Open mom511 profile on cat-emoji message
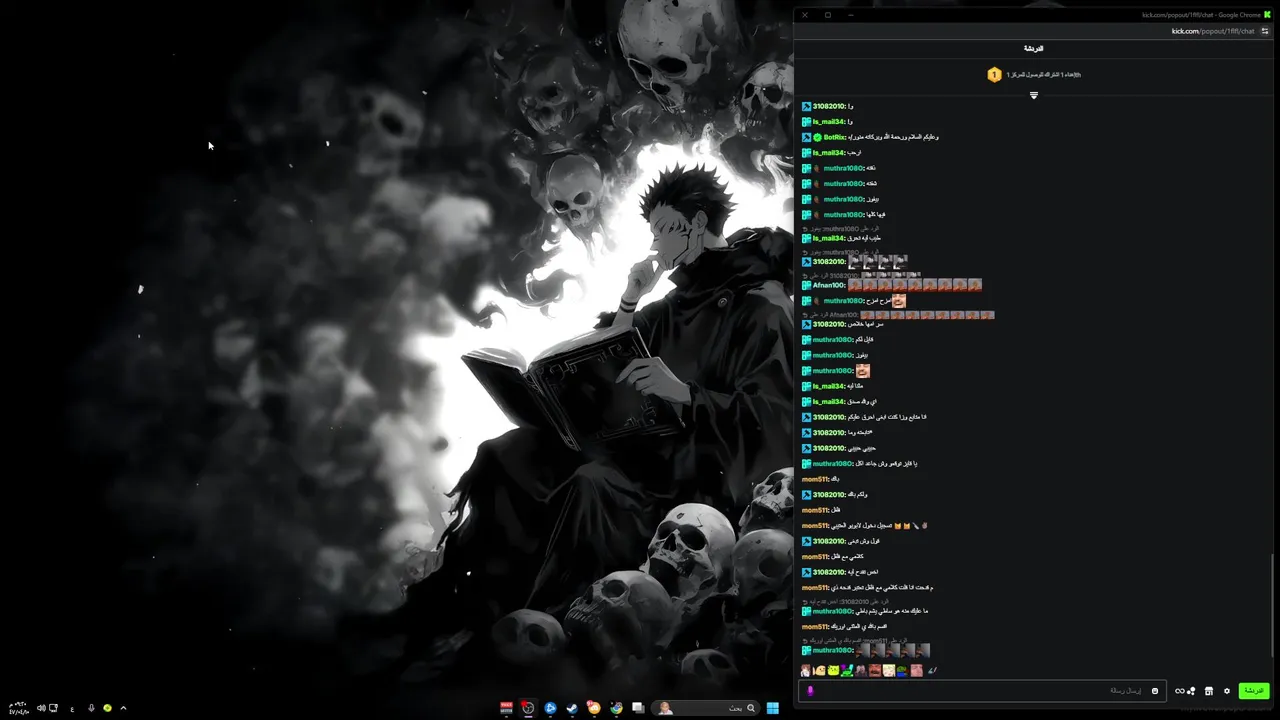 (814, 526)
